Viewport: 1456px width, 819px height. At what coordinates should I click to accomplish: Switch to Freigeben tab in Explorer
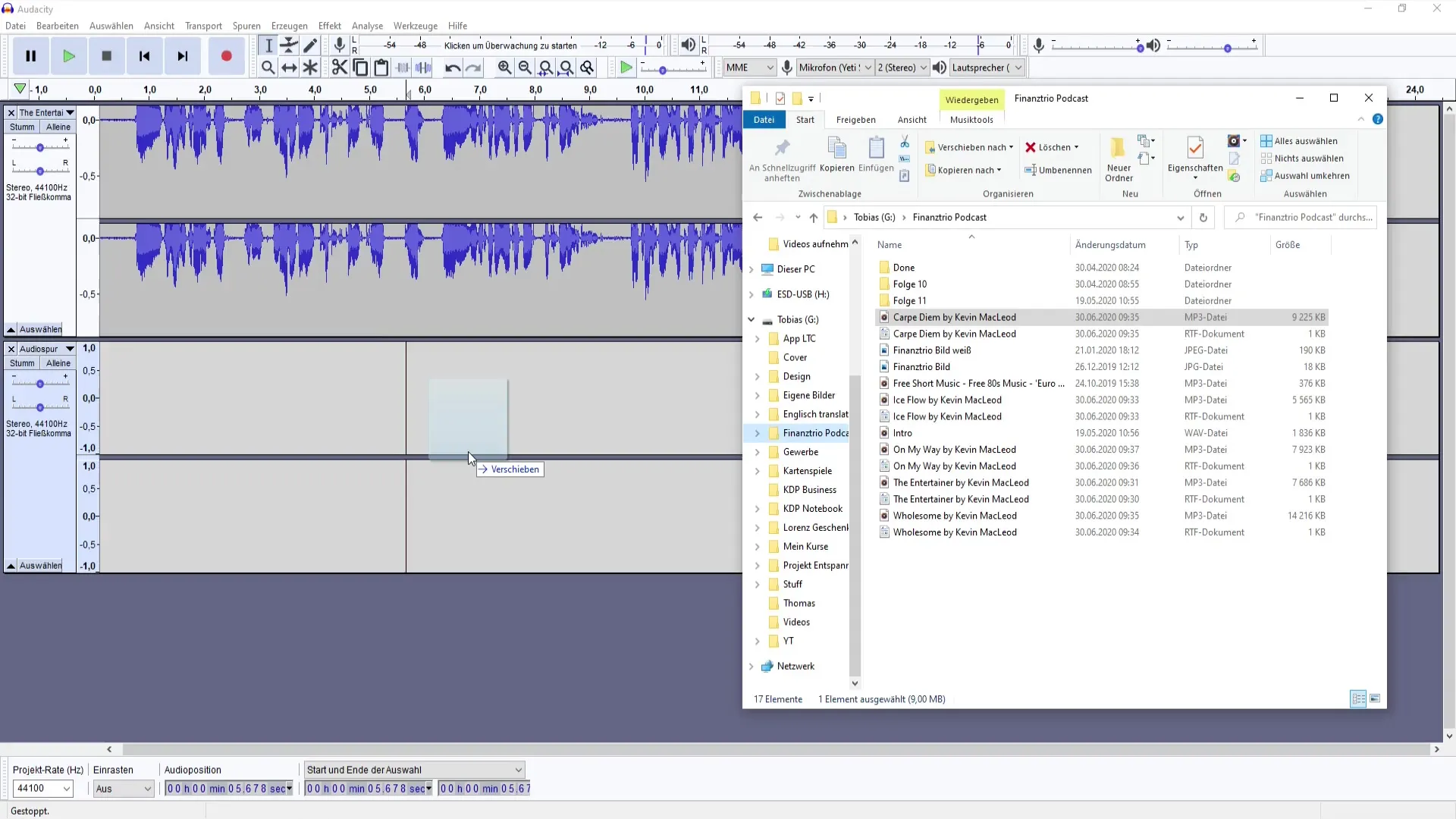[856, 120]
